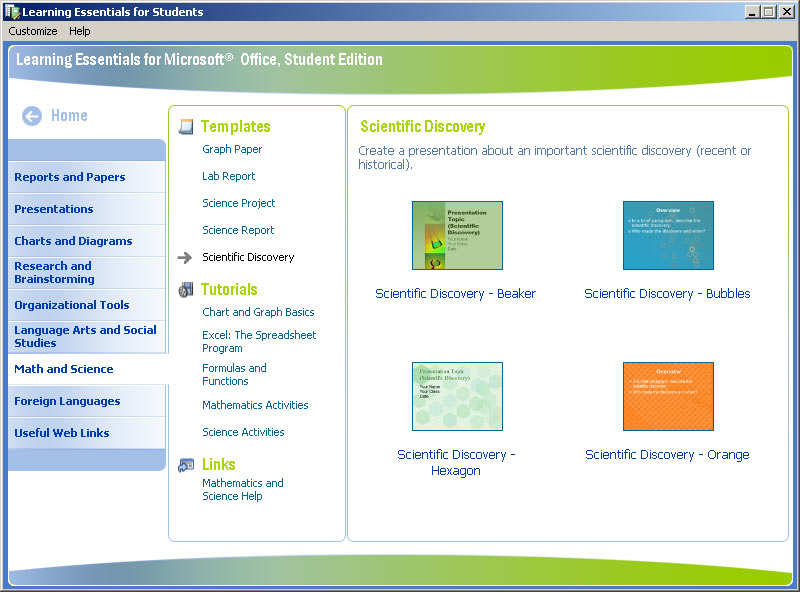
Task: Open Chart and Graph Basics tutorial
Action: click(x=258, y=312)
